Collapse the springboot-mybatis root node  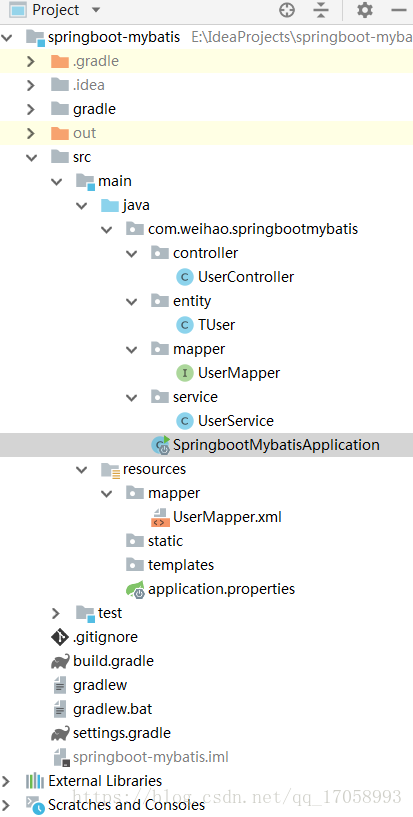(x=6, y=38)
